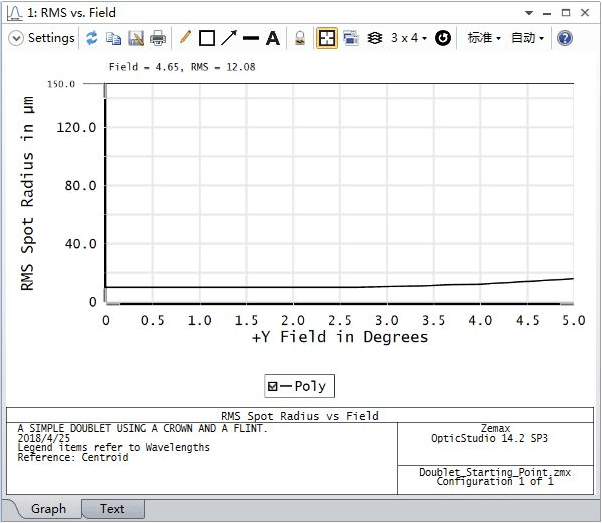Viewport: 602px width, 523px height.
Task: Select the arrow drawing tool
Action: coord(229,38)
